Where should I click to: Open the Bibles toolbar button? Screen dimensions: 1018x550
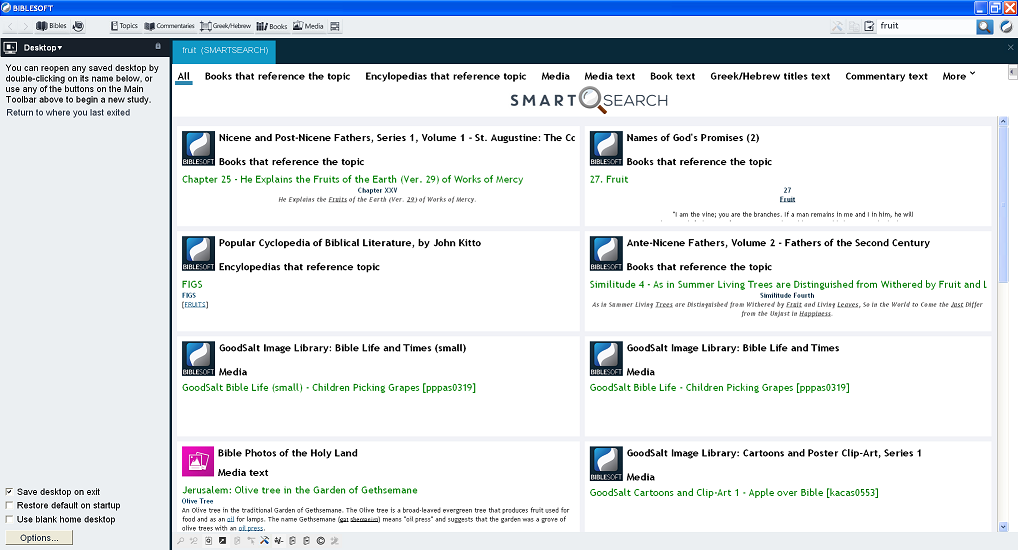coord(51,26)
